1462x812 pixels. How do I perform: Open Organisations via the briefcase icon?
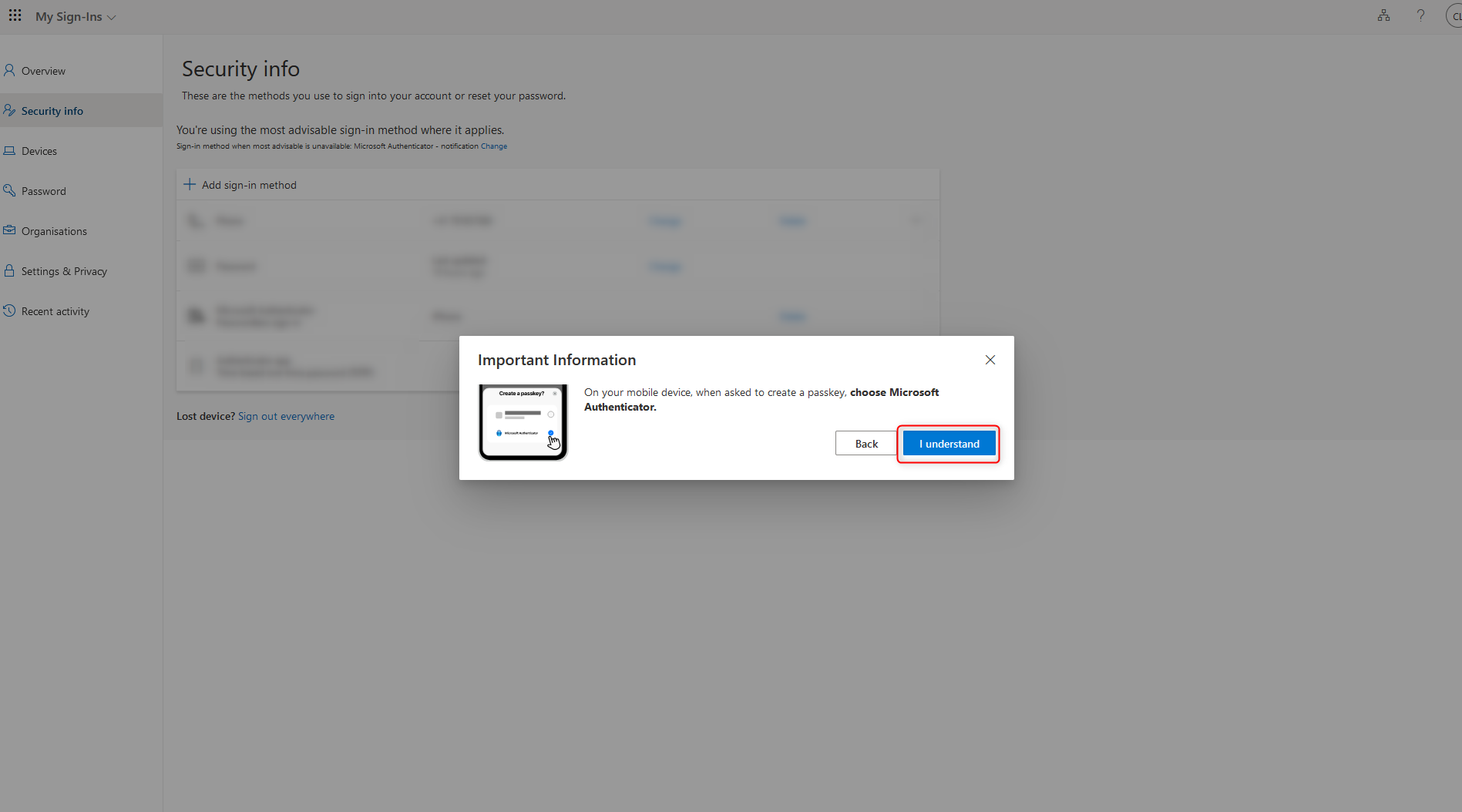pos(9,230)
